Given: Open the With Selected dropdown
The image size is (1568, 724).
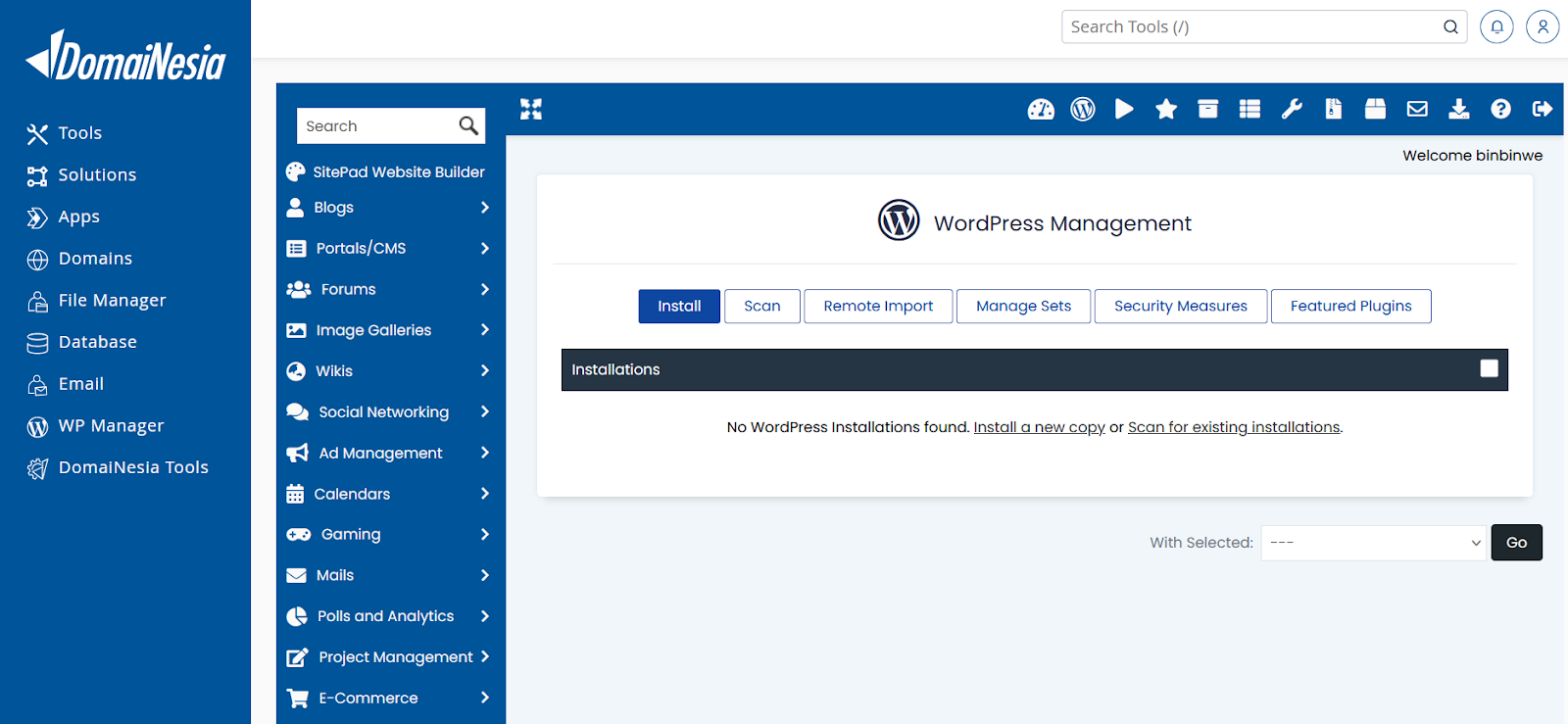Looking at the screenshot, I should [1374, 543].
